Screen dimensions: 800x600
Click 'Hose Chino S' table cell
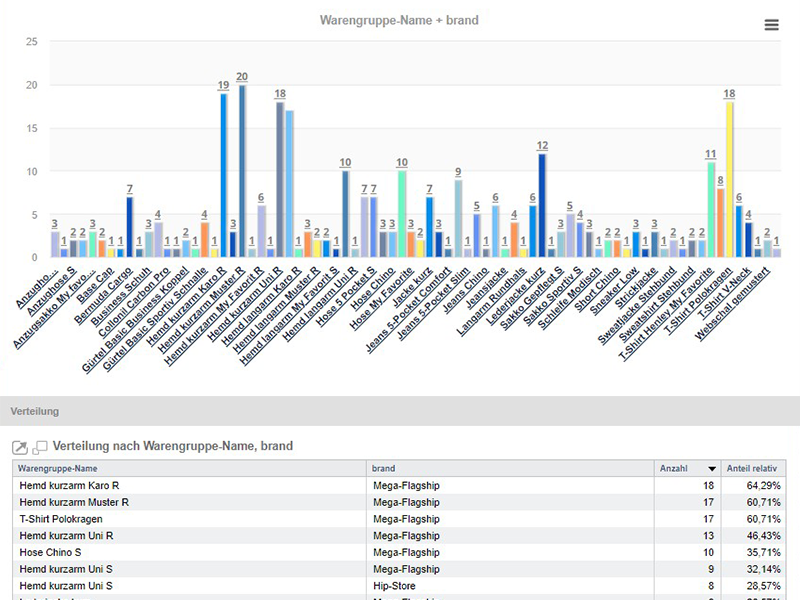[x=50, y=553]
